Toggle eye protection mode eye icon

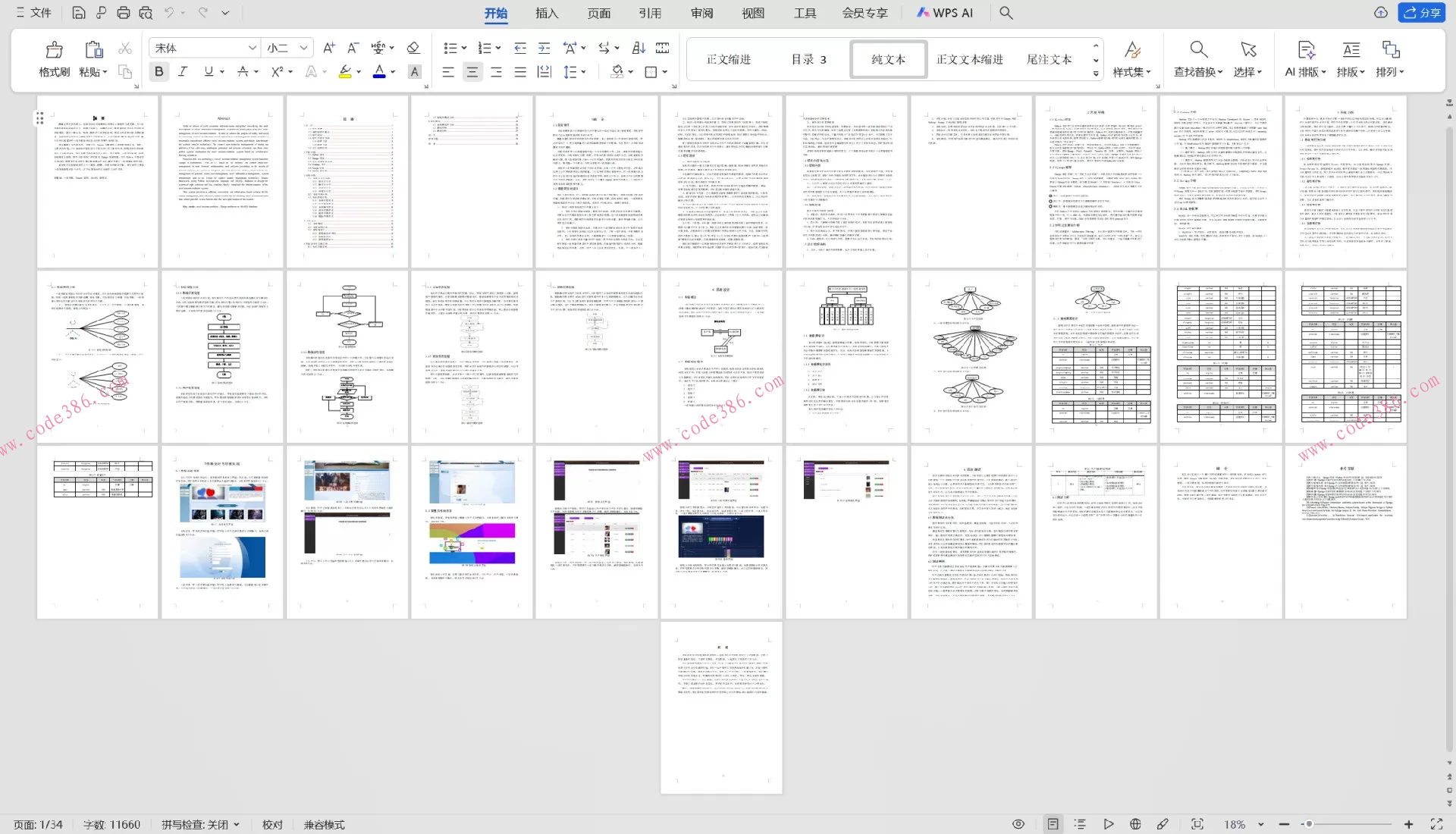pyautogui.click(x=1018, y=824)
